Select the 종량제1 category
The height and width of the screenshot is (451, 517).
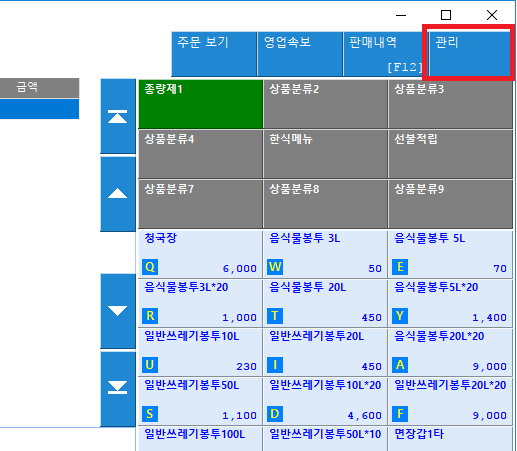(201, 104)
